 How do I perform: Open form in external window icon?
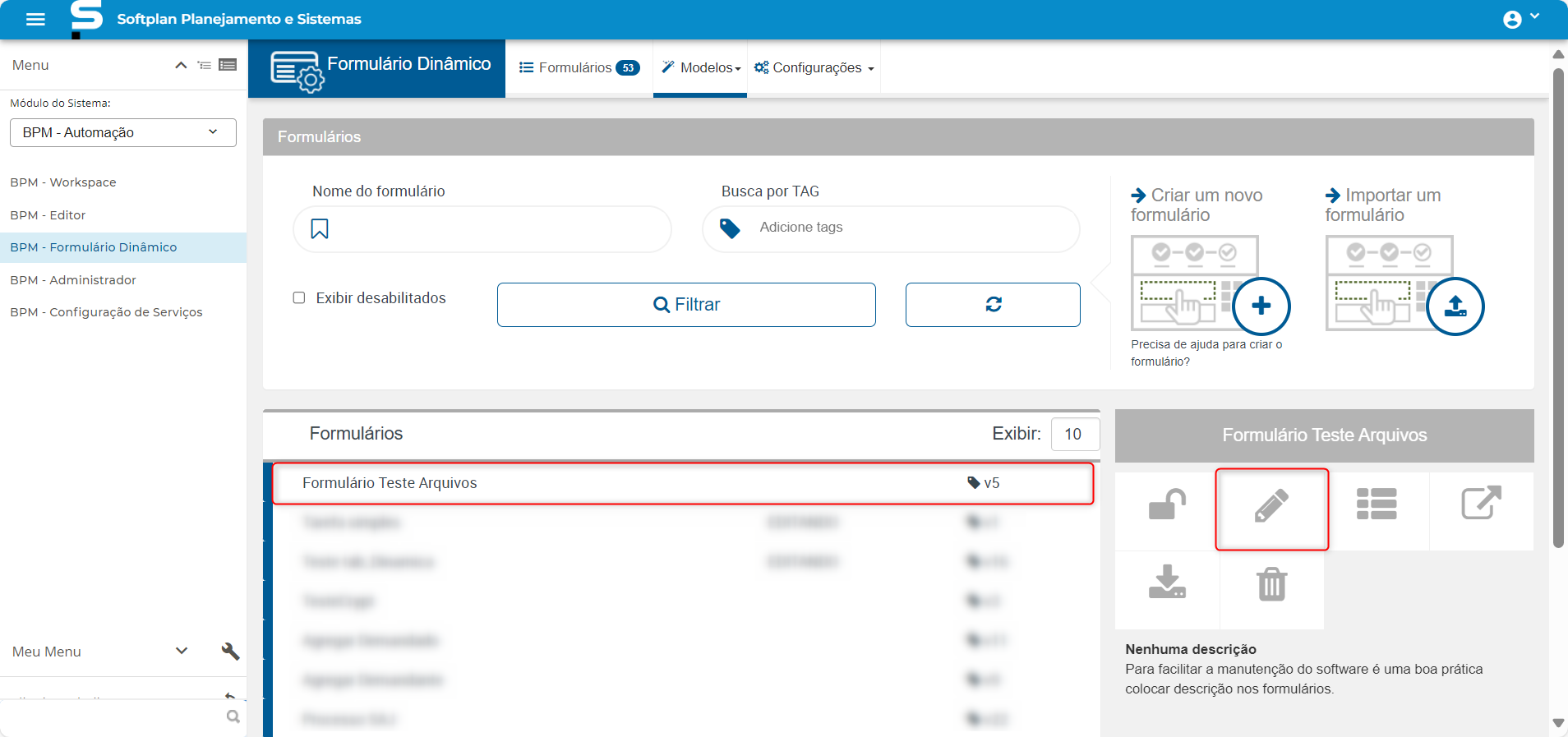click(x=1481, y=503)
